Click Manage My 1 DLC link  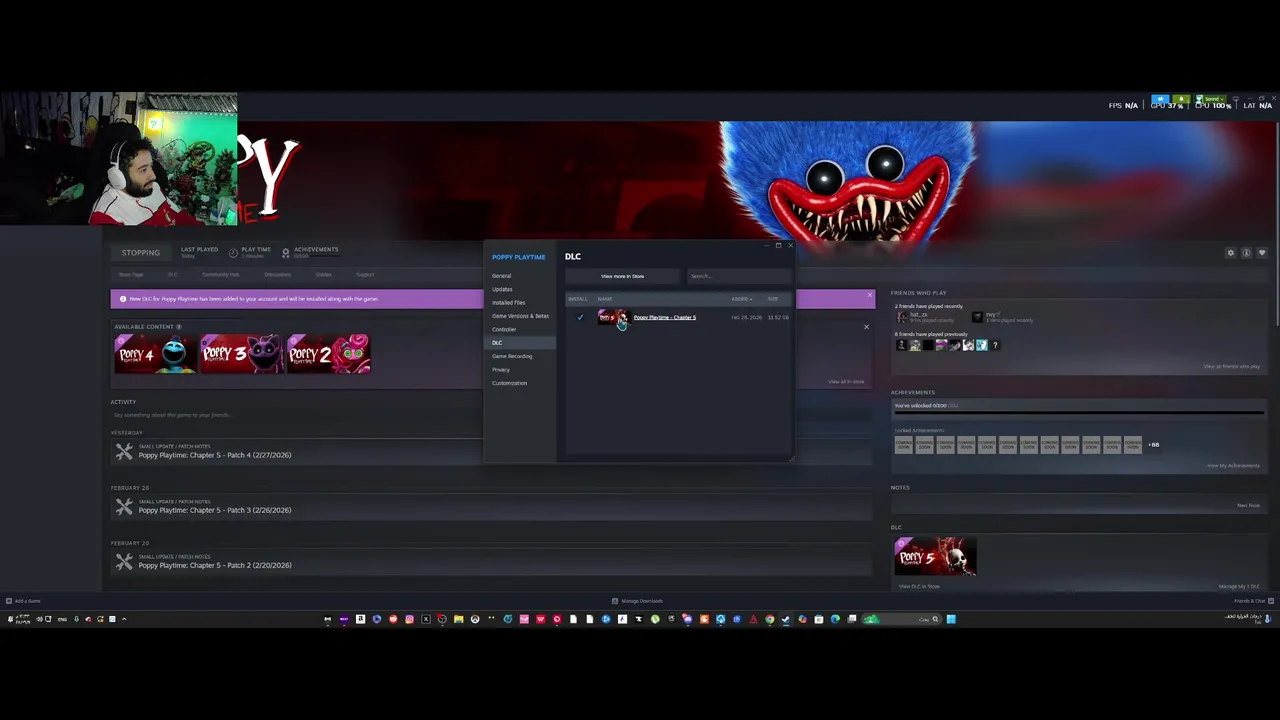pyautogui.click(x=1239, y=586)
